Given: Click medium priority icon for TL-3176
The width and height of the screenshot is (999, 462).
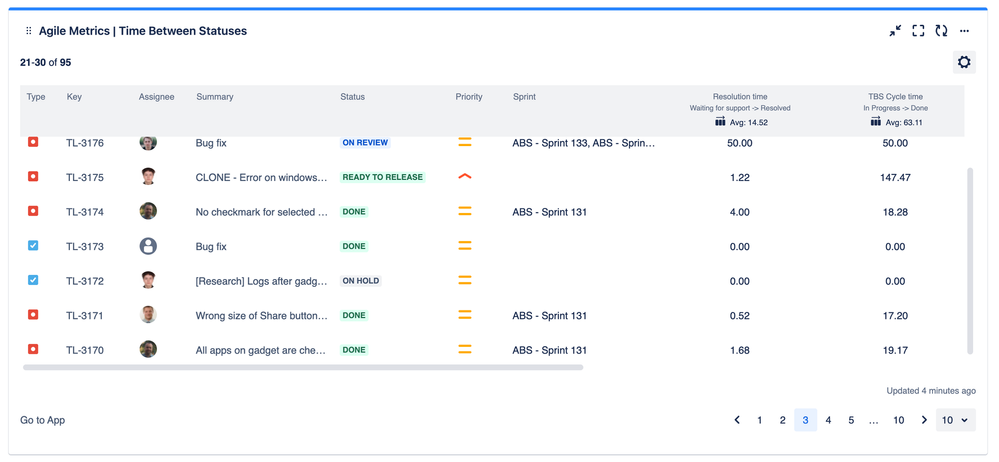Looking at the screenshot, I should pos(465,143).
